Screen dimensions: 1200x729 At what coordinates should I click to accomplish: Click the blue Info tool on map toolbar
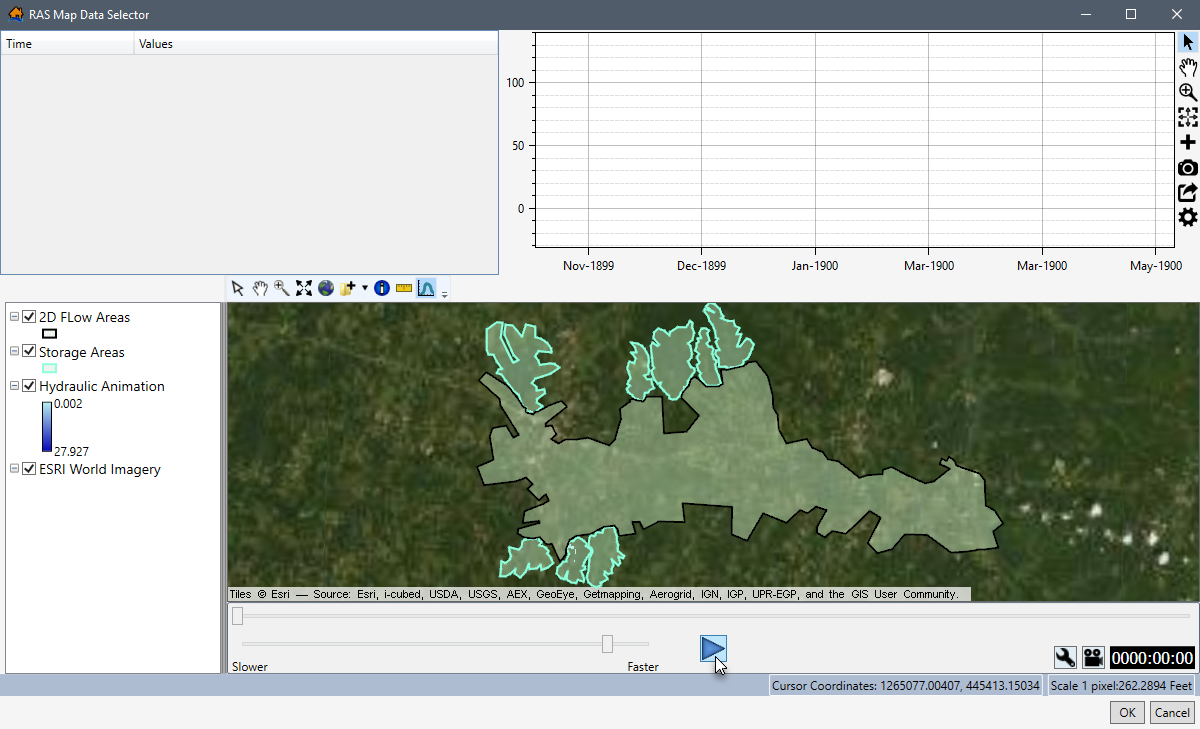(x=381, y=288)
